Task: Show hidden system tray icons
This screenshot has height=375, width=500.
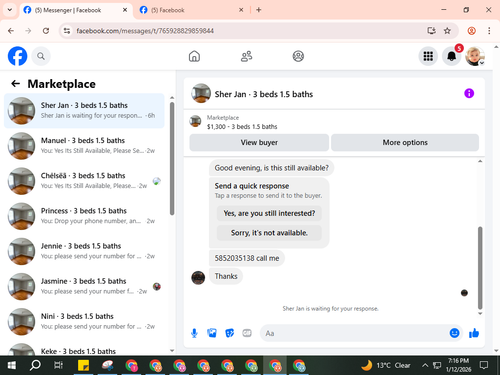Action: 425,365
